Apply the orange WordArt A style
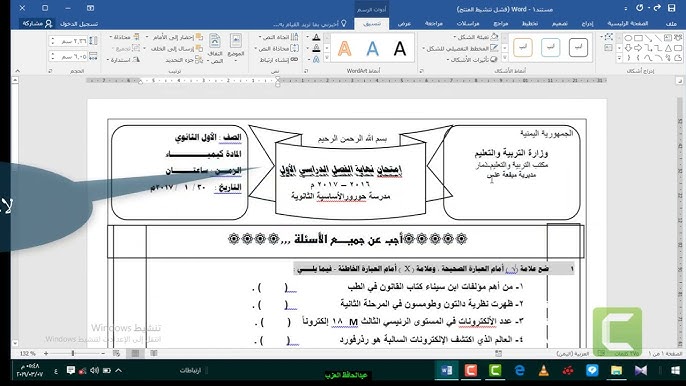This screenshot has width=686, height=386. coord(344,48)
